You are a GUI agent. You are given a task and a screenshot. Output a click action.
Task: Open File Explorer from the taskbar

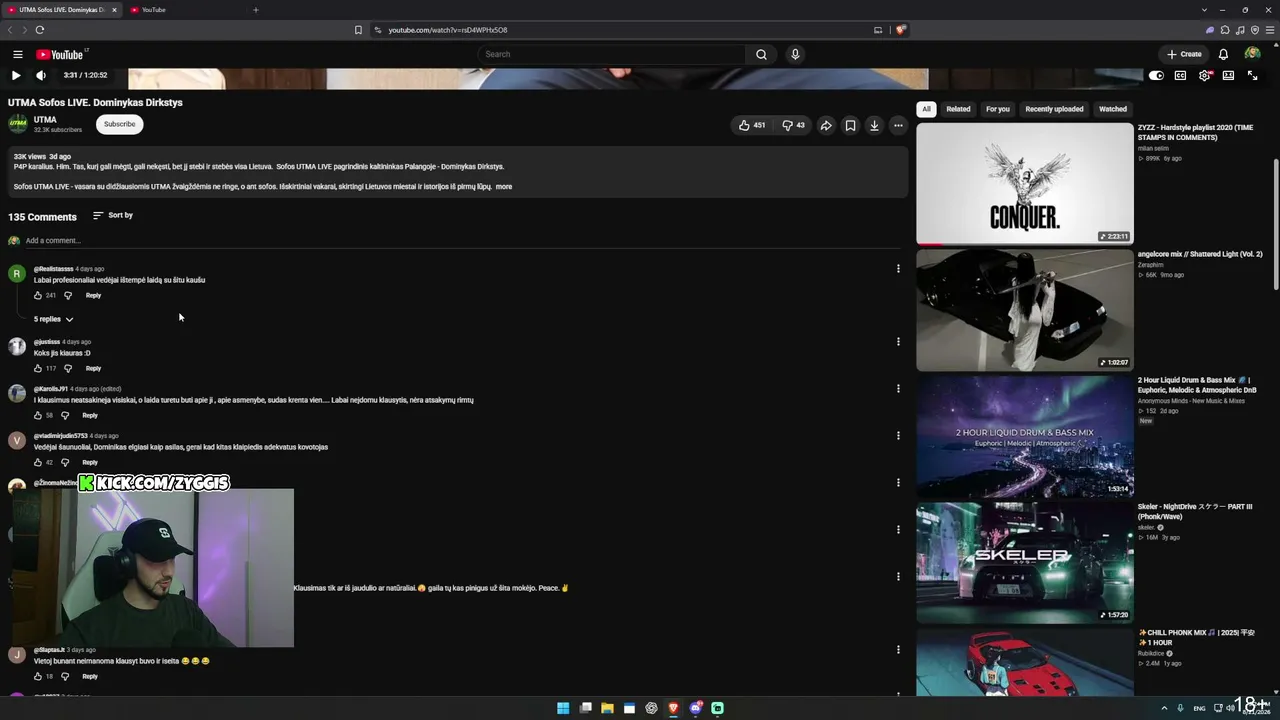click(x=607, y=708)
